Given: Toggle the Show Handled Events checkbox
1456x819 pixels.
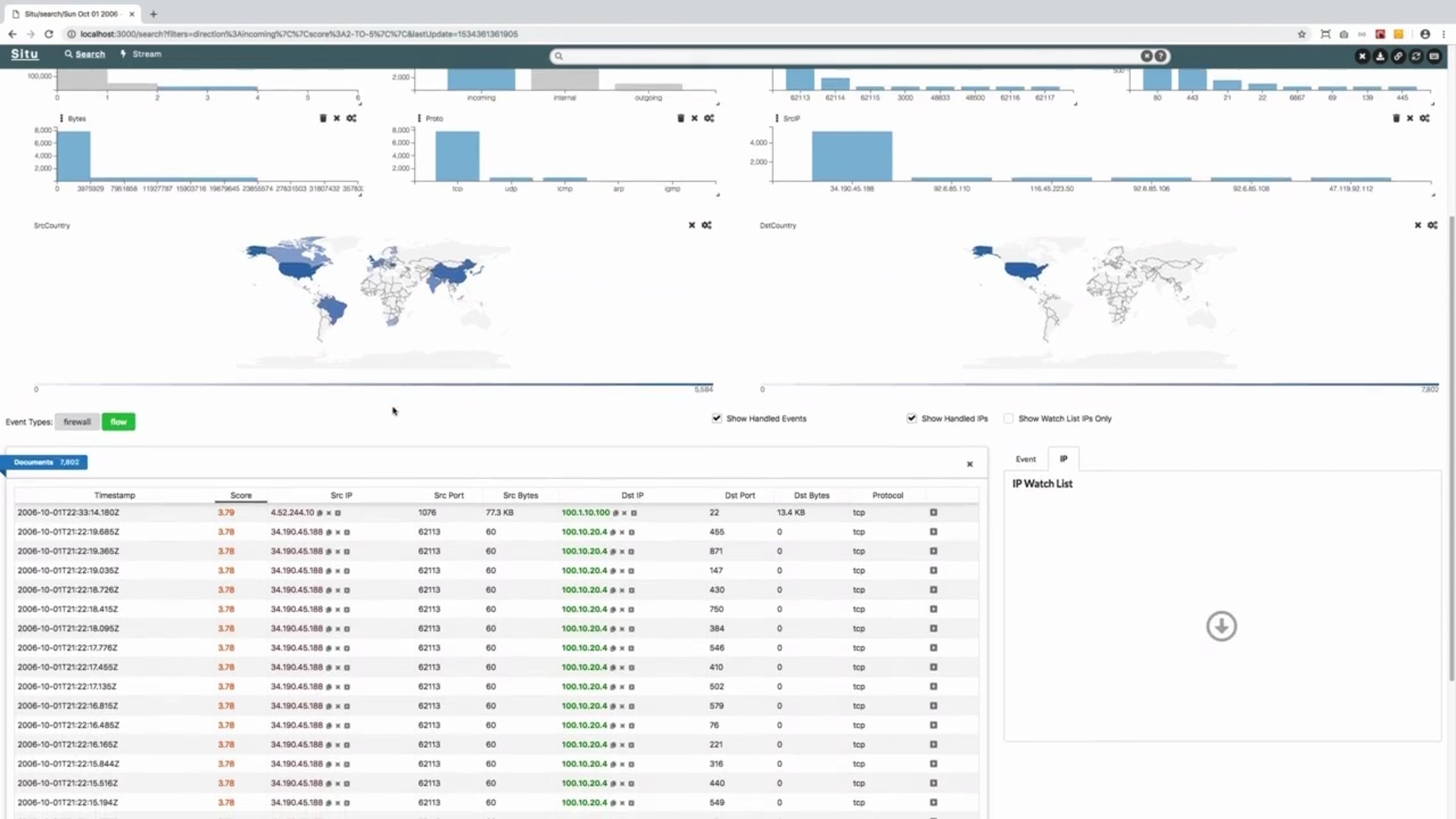Looking at the screenshot, I should [717, 418].
